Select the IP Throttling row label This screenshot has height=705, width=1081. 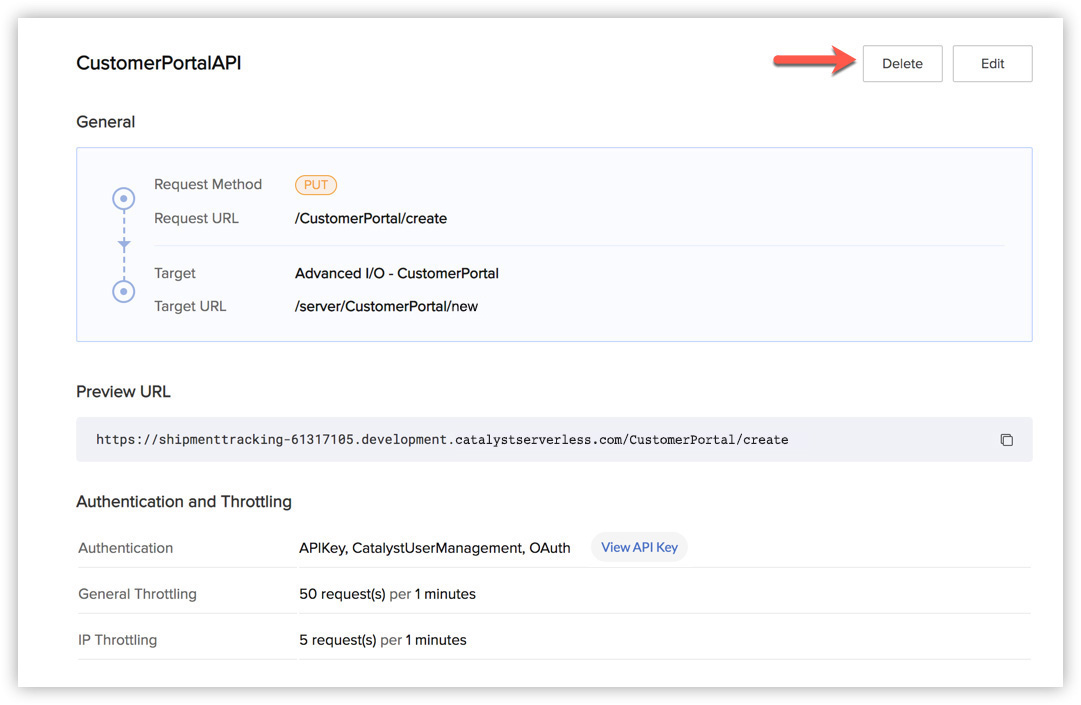click(118, 640)
